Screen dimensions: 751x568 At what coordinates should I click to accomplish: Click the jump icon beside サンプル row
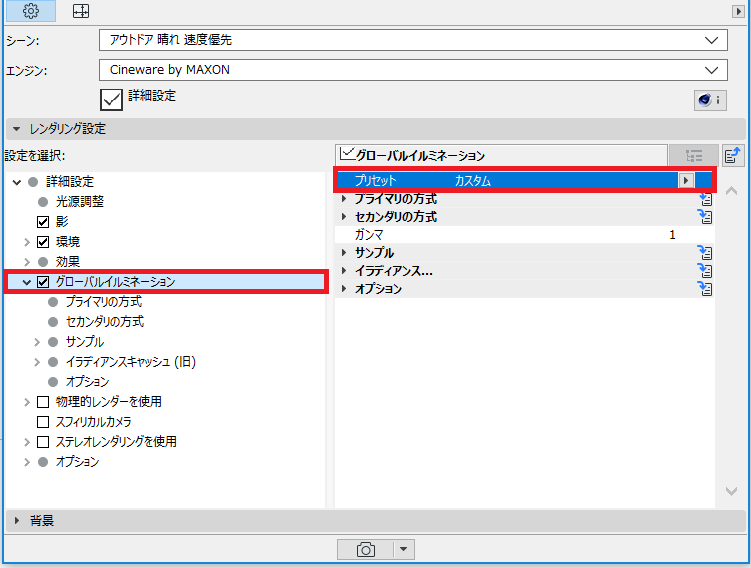point(705,252)
